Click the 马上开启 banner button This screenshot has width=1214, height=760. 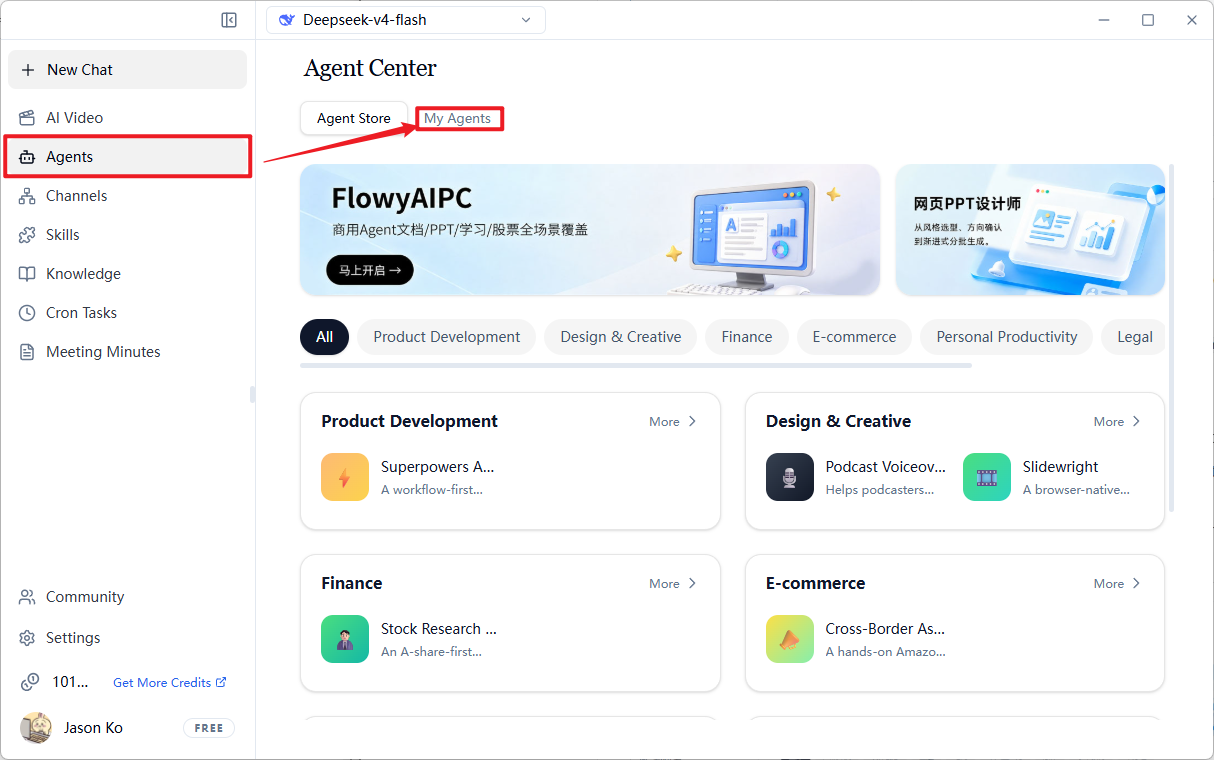point(370,270)
